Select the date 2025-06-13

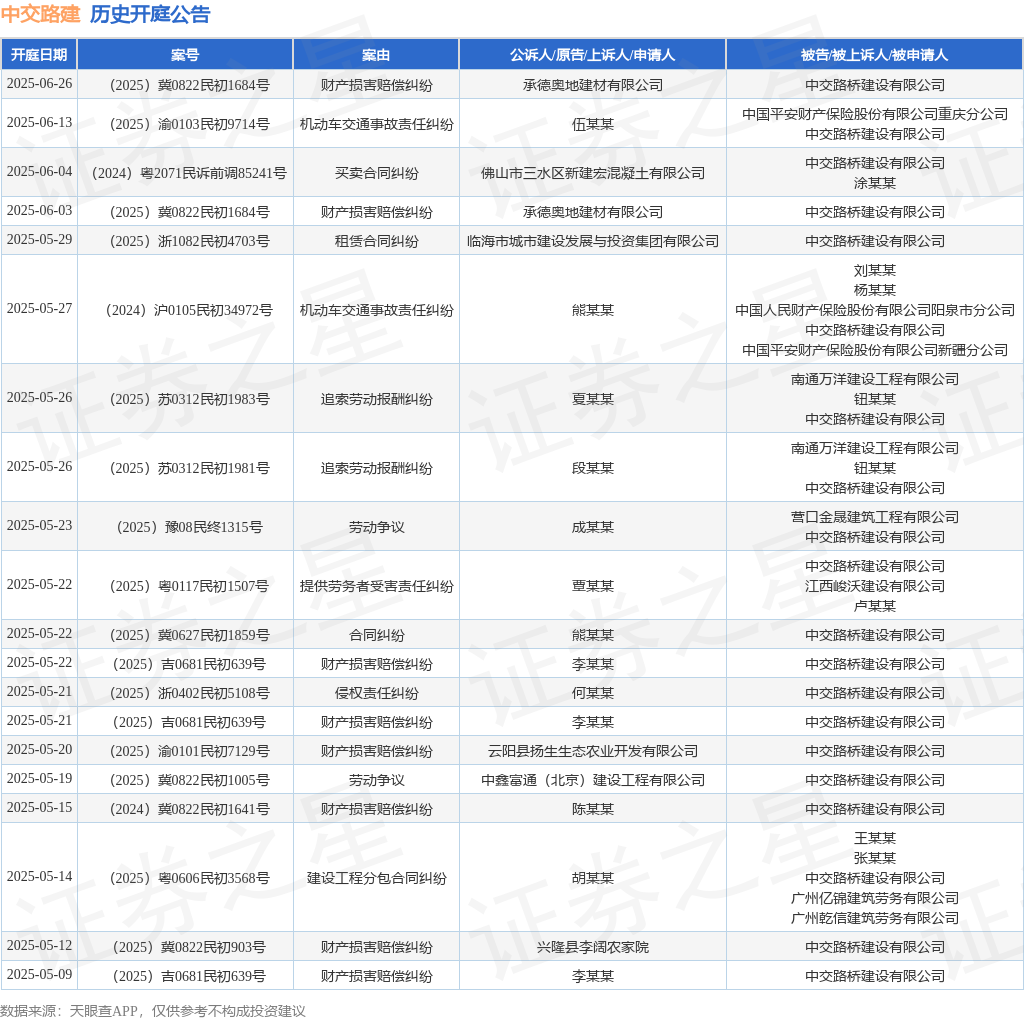(39, 123)
